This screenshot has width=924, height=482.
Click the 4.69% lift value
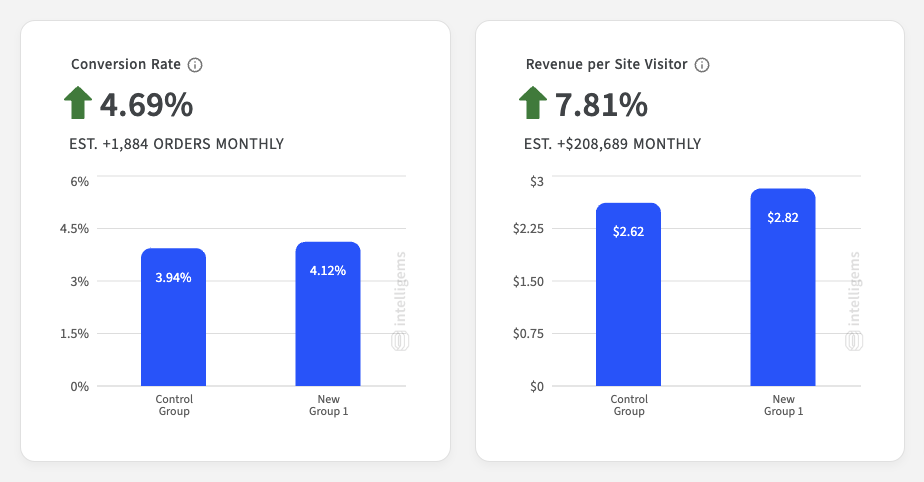click(146, 105)
